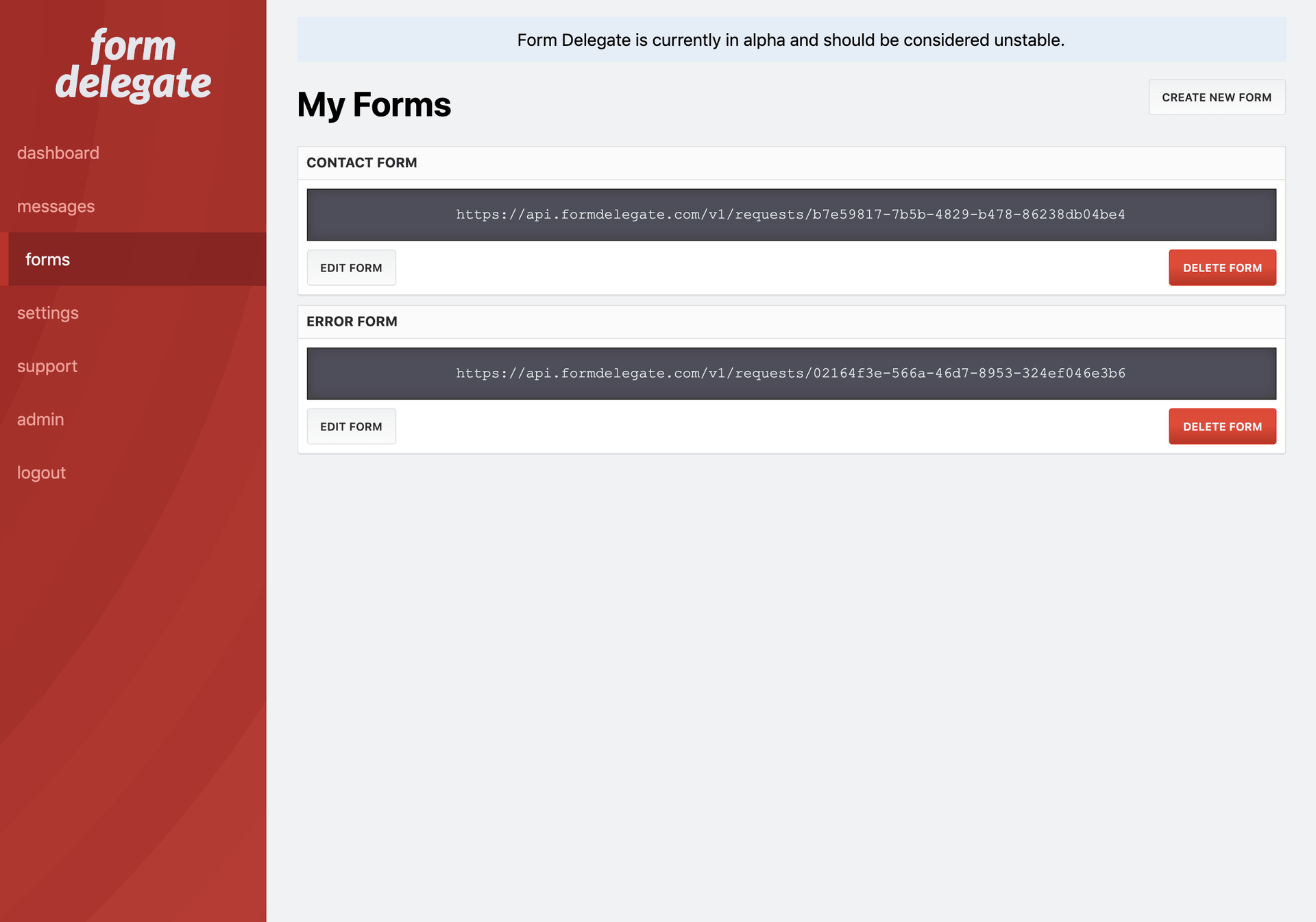The height and width of the screenshot is (922, 1316).
Task: Edit the Error Form
Action: 351,426
